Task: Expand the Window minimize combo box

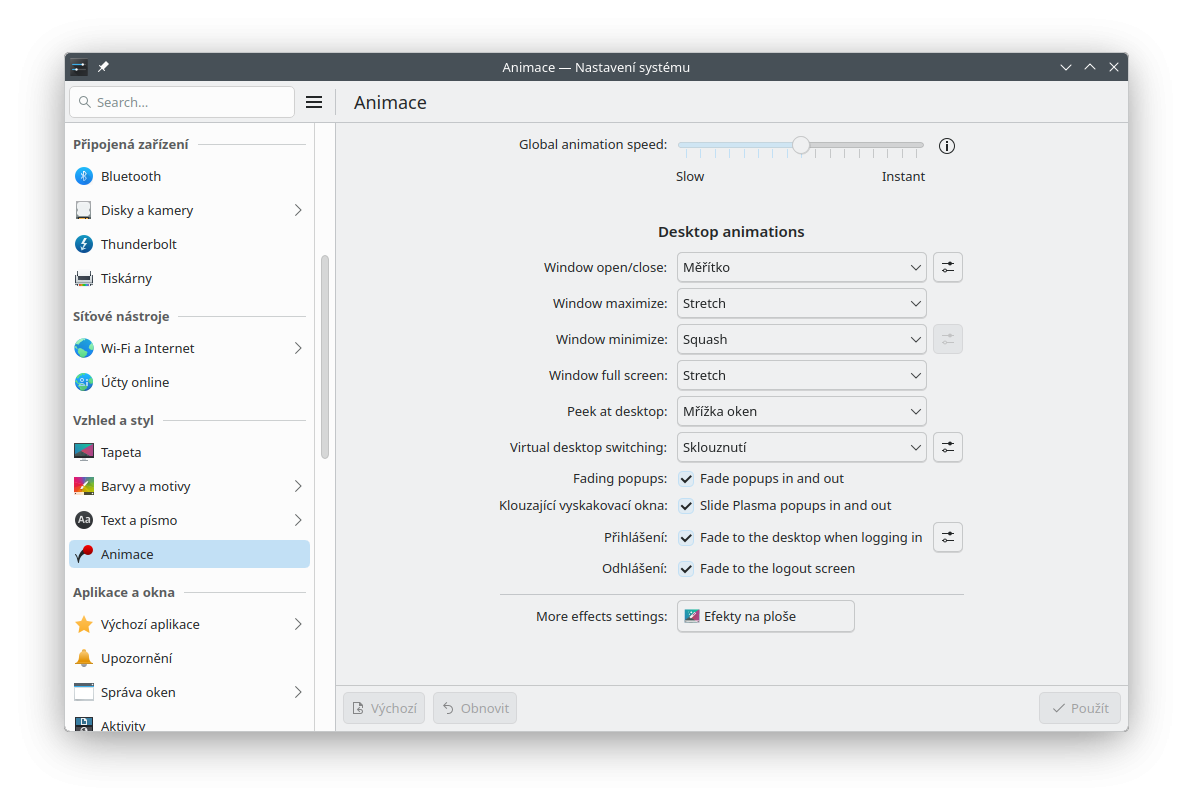Action: (801, 339)
